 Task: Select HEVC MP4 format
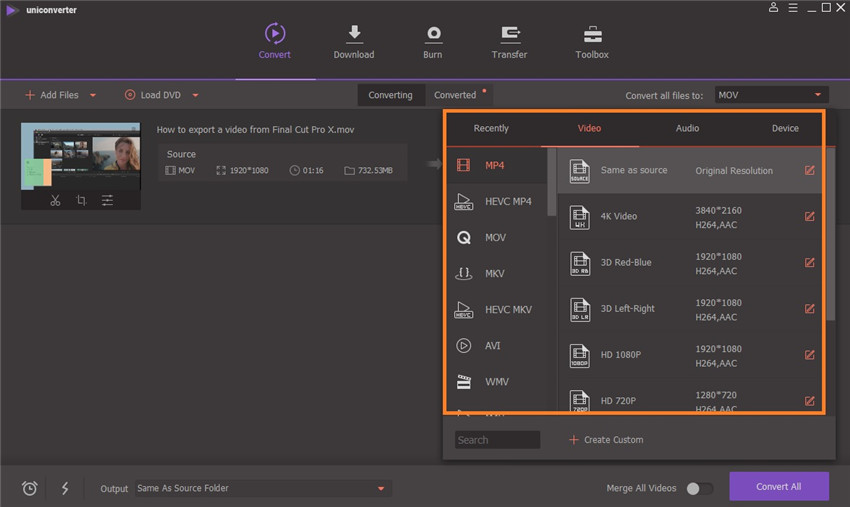click(496, 201)
